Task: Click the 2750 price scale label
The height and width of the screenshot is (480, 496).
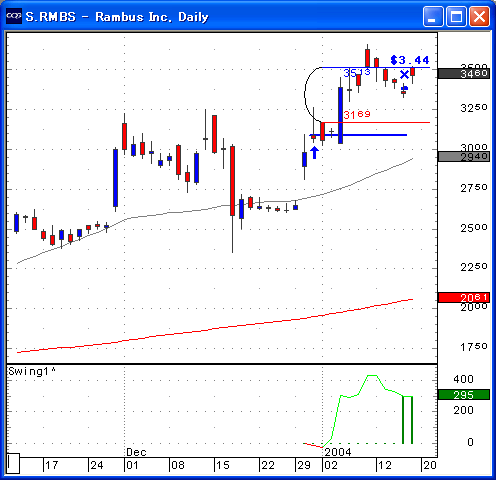Action: tap(474, 188)
